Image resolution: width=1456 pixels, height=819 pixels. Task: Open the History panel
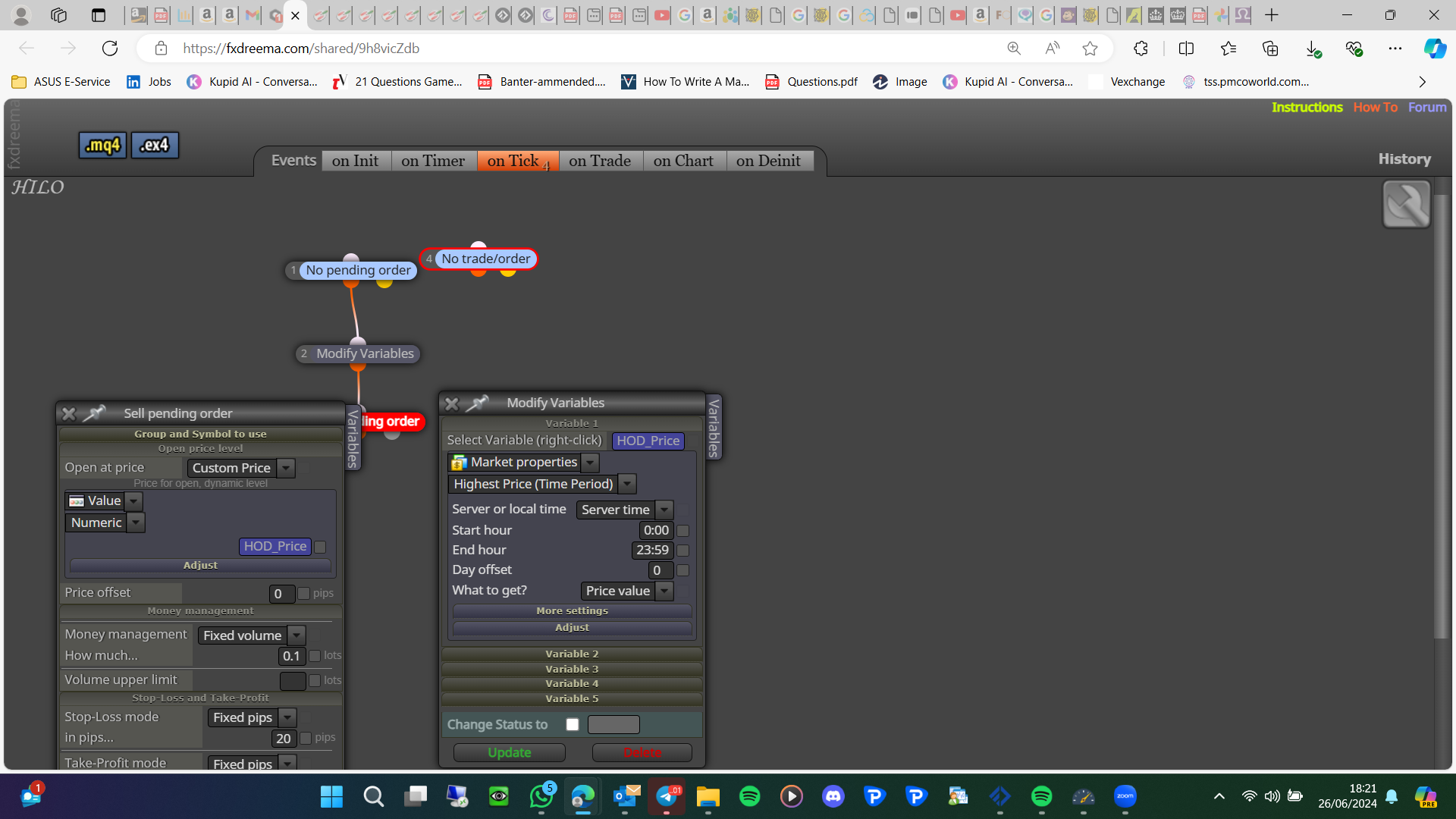click(1404, 159)
